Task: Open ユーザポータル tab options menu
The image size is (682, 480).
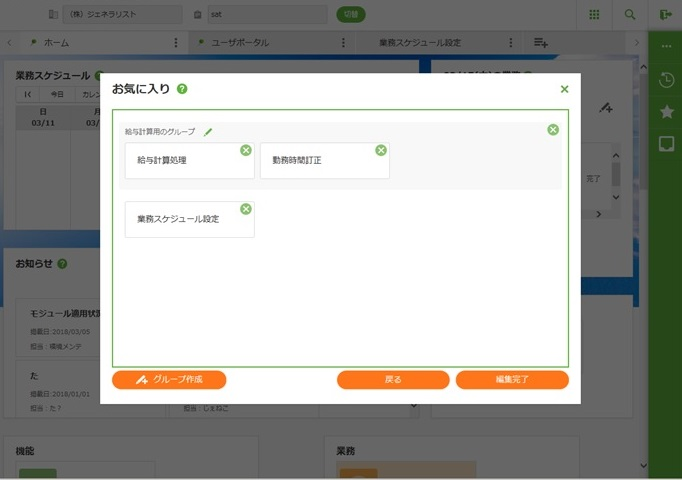Action: (x=343, y=43)
